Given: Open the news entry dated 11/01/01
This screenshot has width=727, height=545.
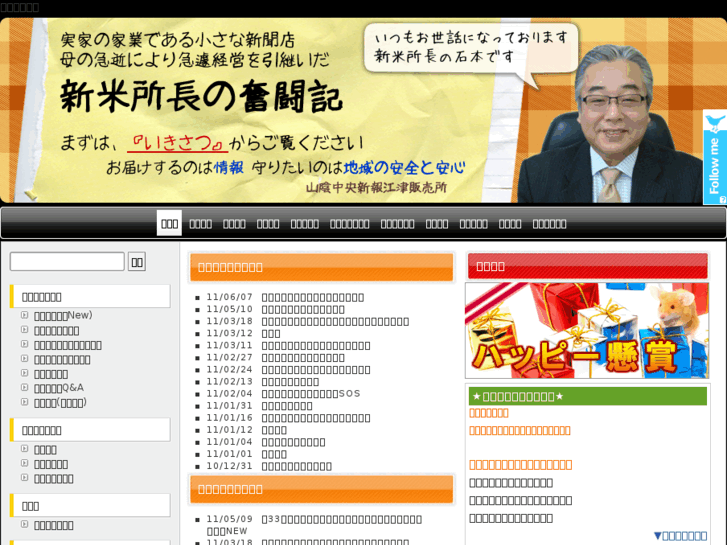Looking at the screenshot, I should tap(274, 454).
